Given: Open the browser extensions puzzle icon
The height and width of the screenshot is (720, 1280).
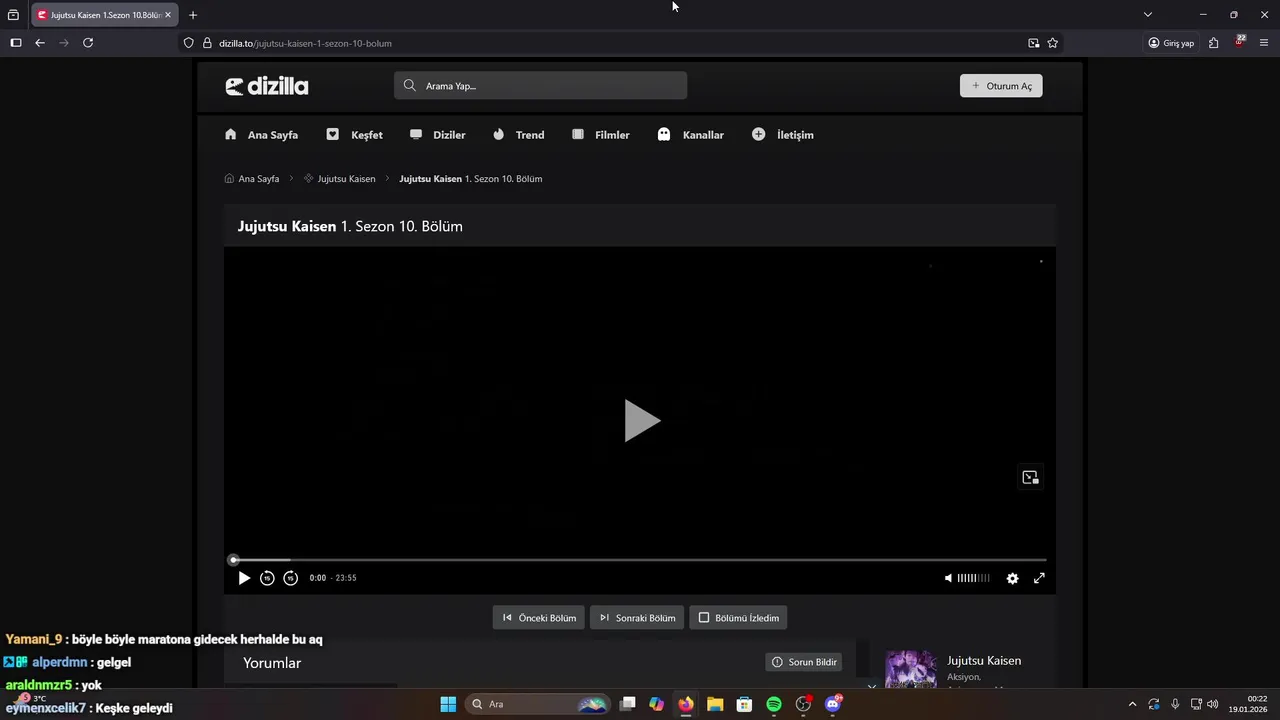Looking at the screenshot, I should coord(1213,43).
